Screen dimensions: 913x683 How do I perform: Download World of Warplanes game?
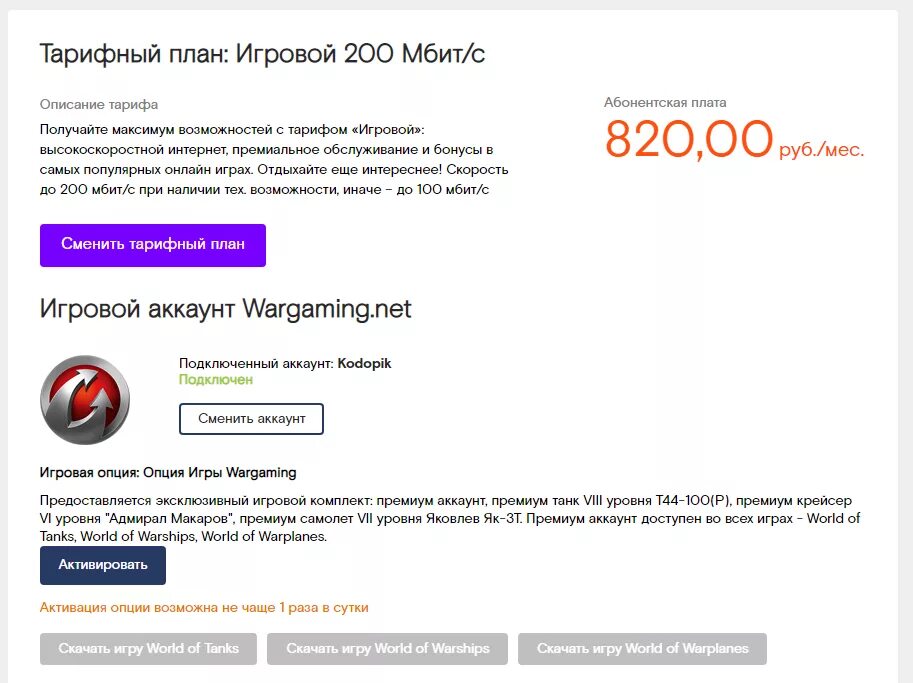(x=642, y=649)
